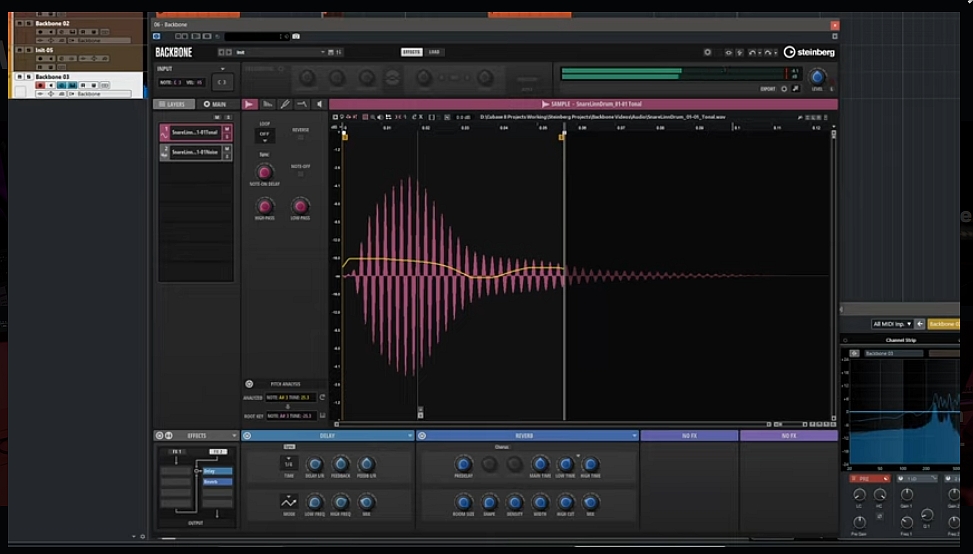Select the Sample section play-arrow tab
This screenshot has height=554, width=973.
click(x=249, y=104)
